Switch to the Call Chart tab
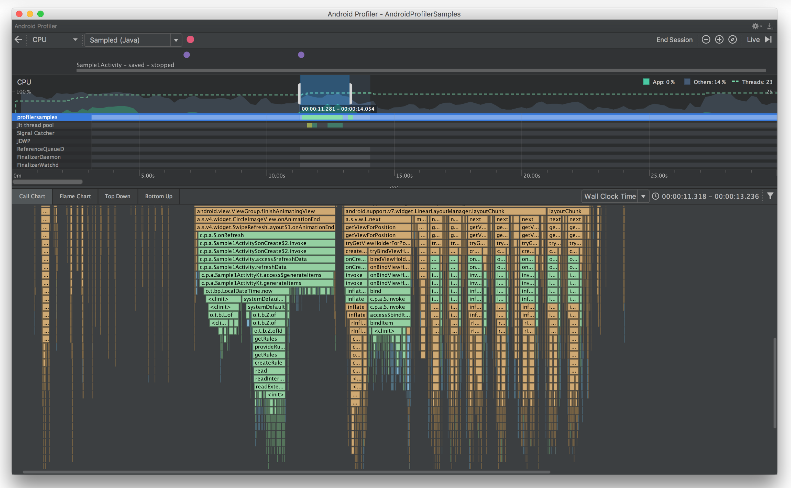Screen dimensions: 791x488 click(32, 196)
